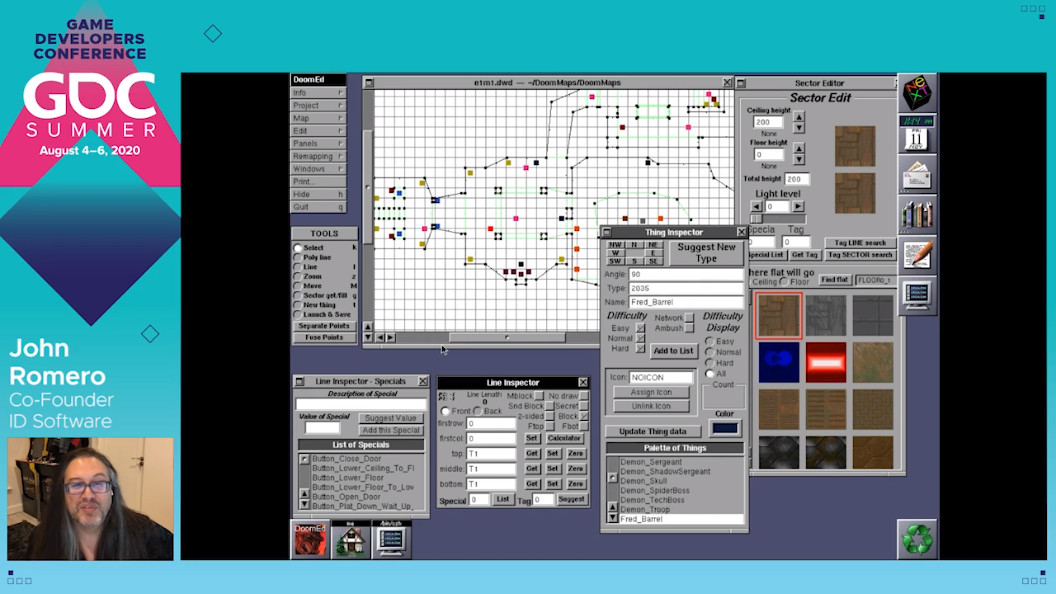
Task: Click the SE direction button in Thing Inspector
Action: [x=653, y=261]
